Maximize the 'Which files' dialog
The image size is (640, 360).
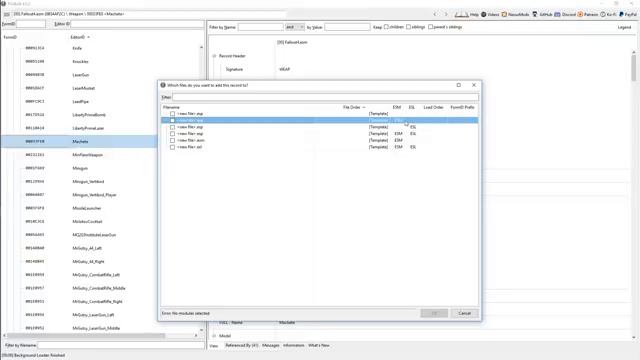(458, 85)
